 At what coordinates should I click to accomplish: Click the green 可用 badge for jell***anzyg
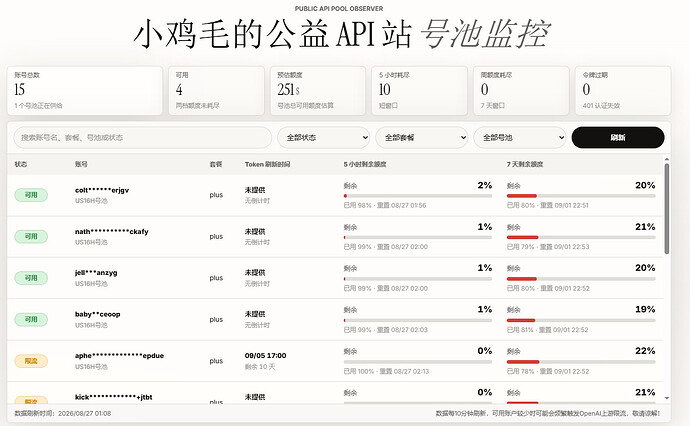(x=31, y=278)
